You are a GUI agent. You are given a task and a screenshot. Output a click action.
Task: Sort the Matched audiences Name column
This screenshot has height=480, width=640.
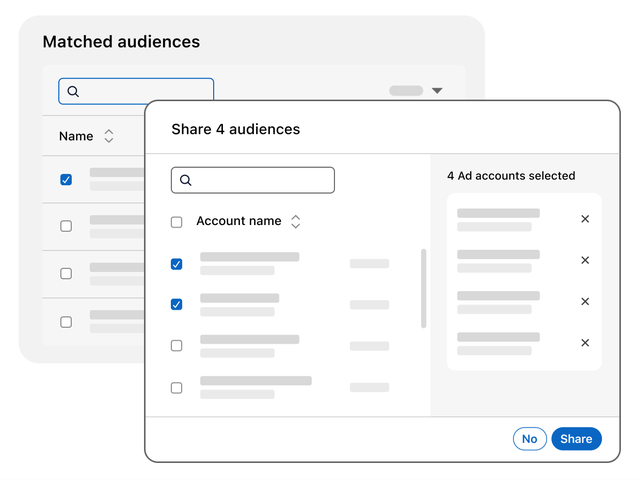pyautogui.click(x=109, y=136)
